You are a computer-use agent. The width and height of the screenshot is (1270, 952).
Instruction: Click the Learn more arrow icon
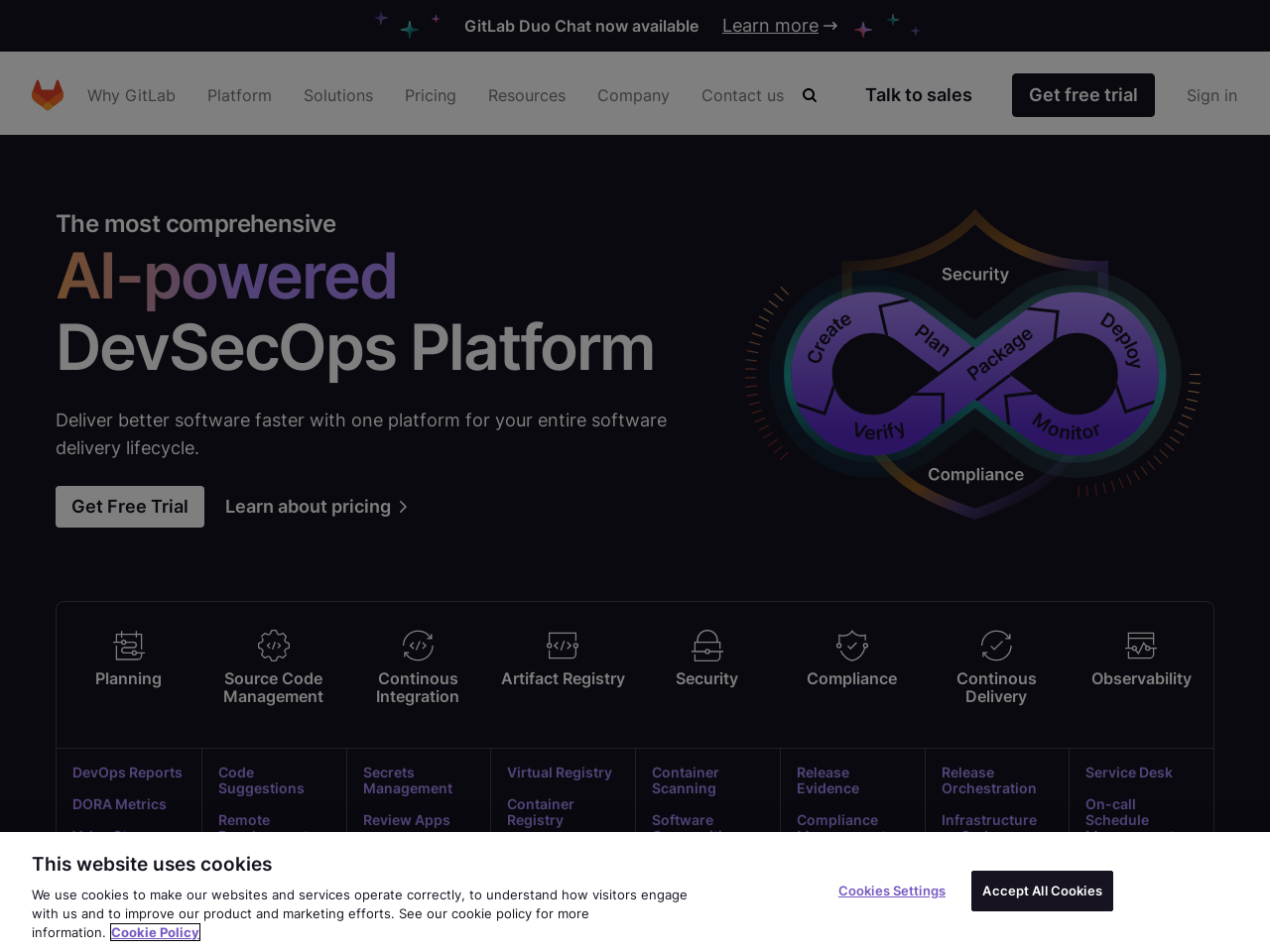(x=830, y=26)
